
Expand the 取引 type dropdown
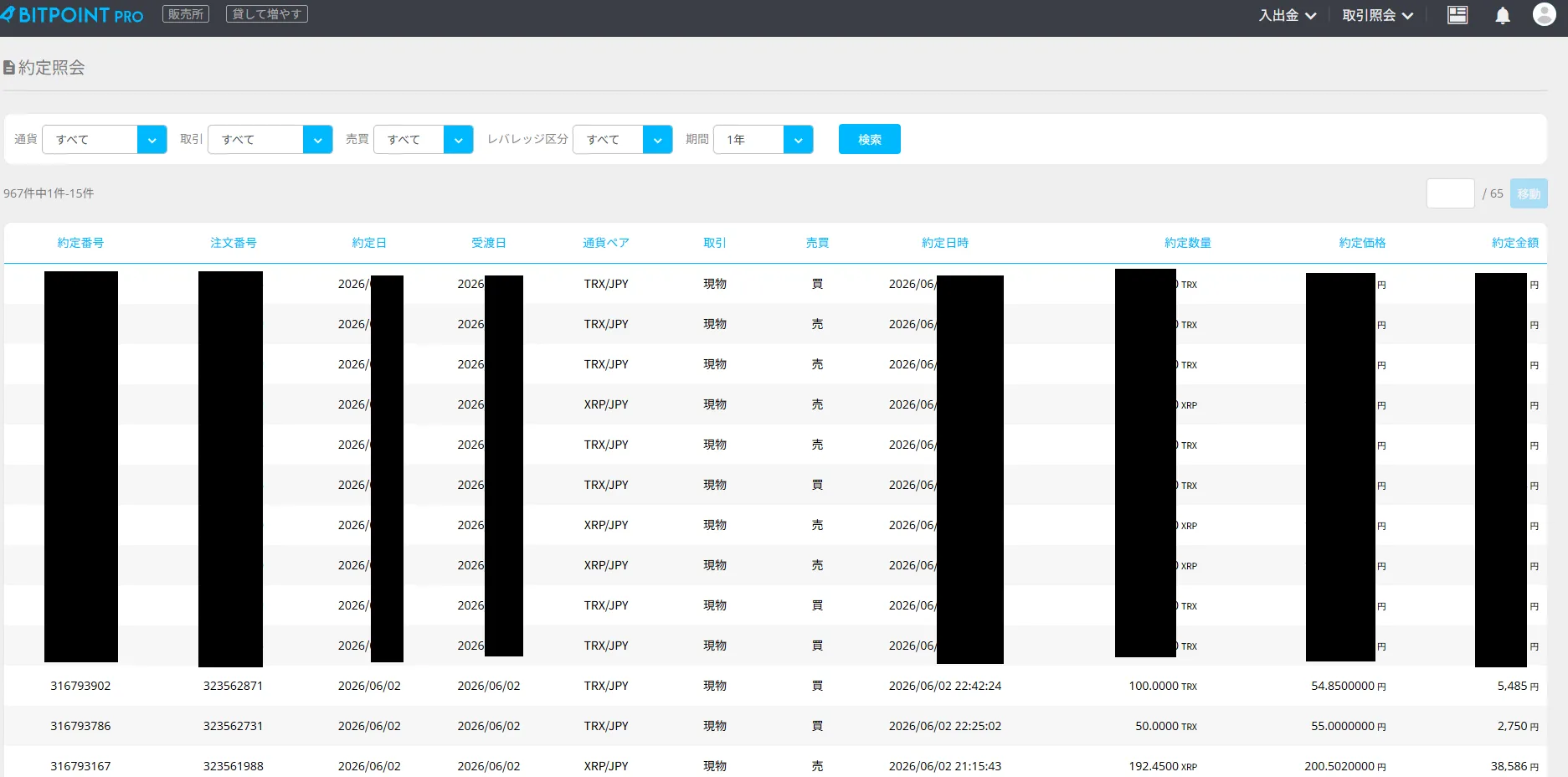(x=270, y=139)
